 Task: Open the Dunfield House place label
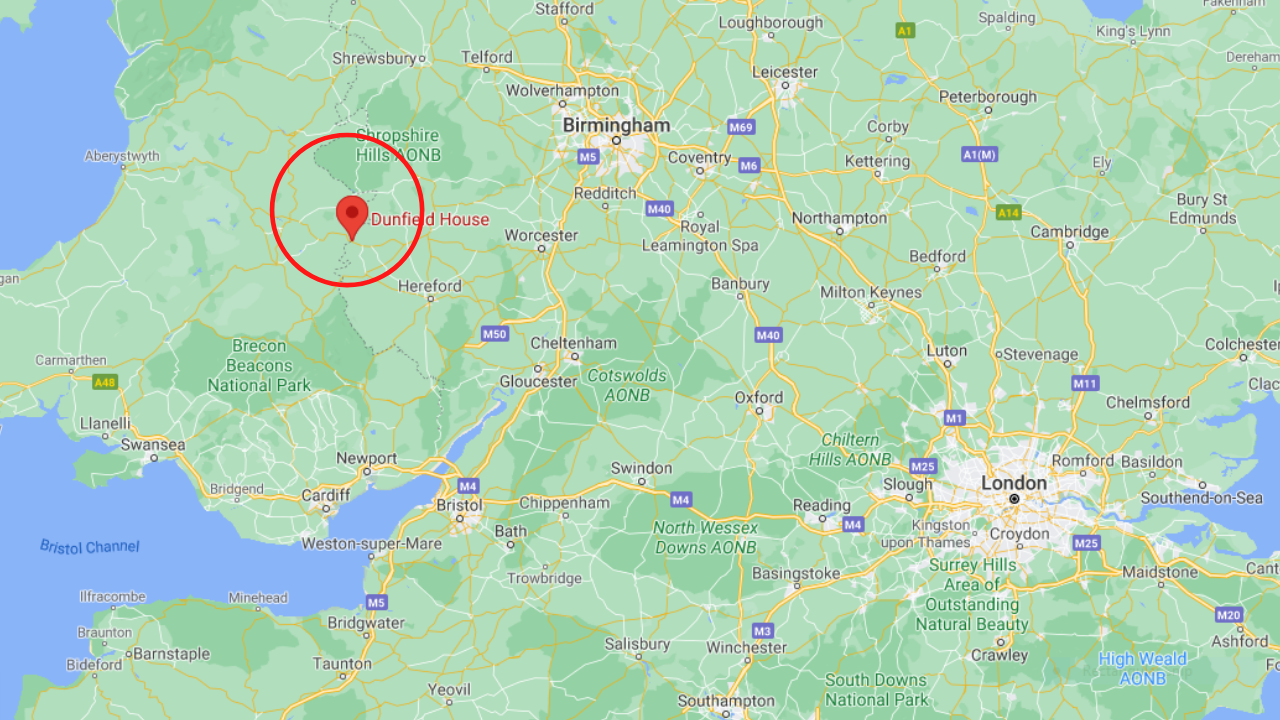430,220
